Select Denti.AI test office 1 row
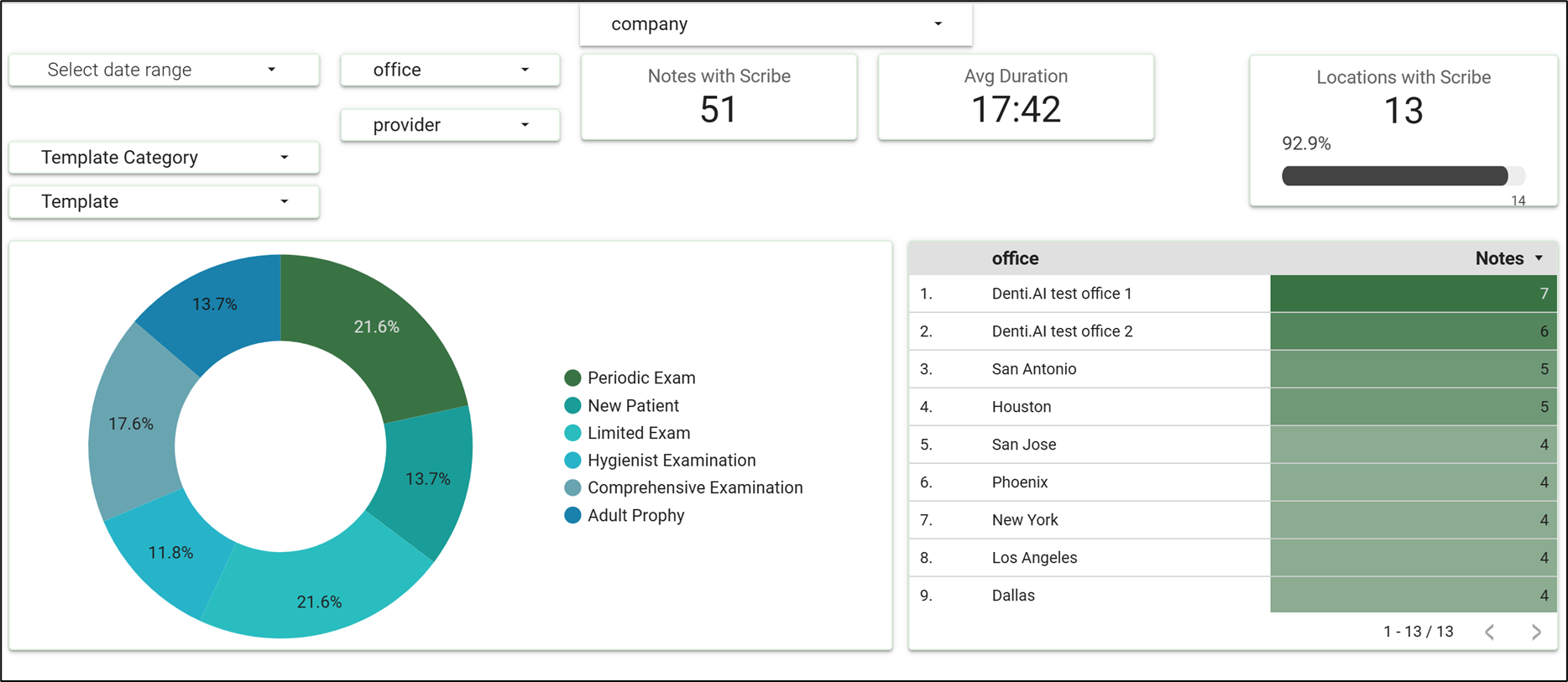This screenshot has height=682, width=1568. [1232, 294]
